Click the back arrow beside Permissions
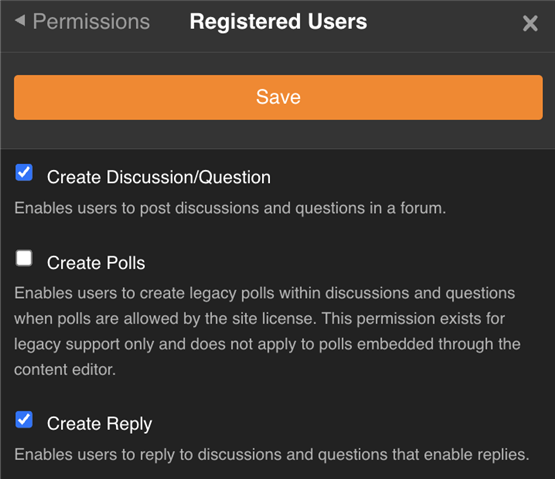Screen dimensions: 555x479 point(20,21)
